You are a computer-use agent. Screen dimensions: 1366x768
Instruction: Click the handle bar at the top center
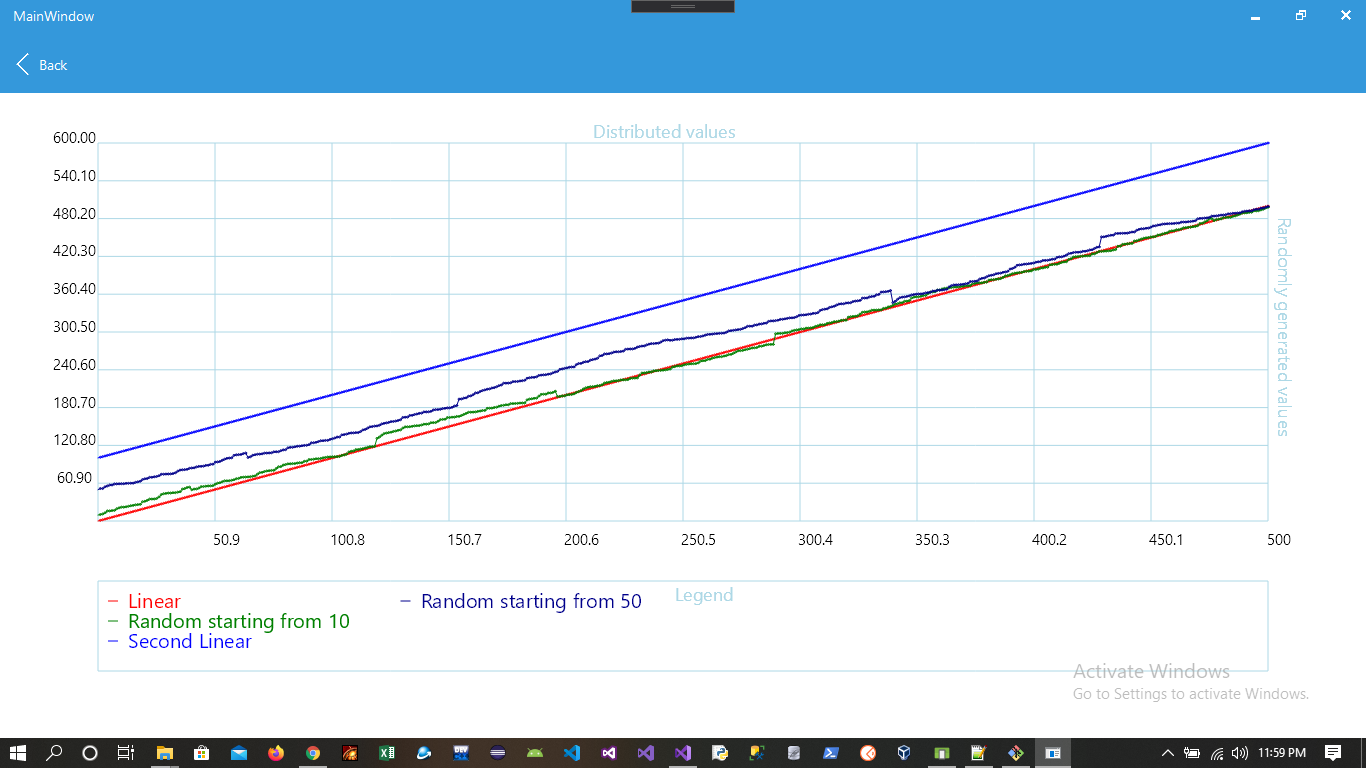[x=683, y=6]
